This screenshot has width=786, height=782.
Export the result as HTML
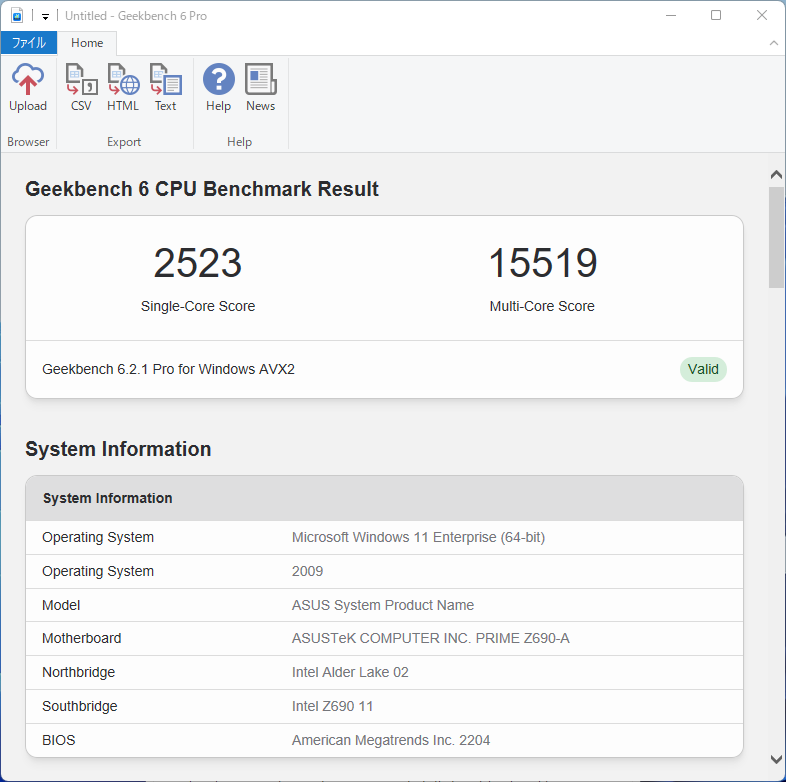point(123,88)
